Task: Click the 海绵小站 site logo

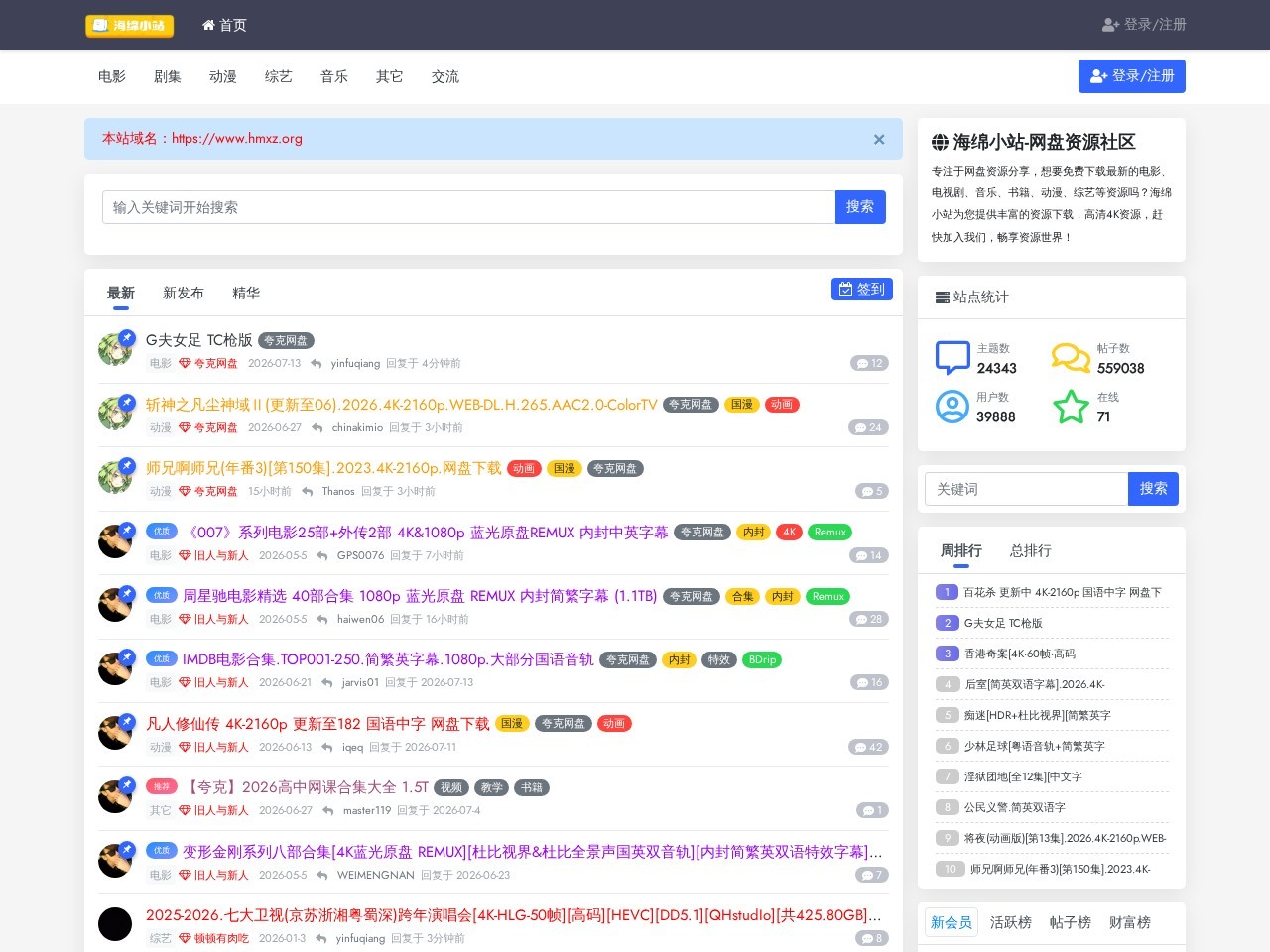Action: 130,25
